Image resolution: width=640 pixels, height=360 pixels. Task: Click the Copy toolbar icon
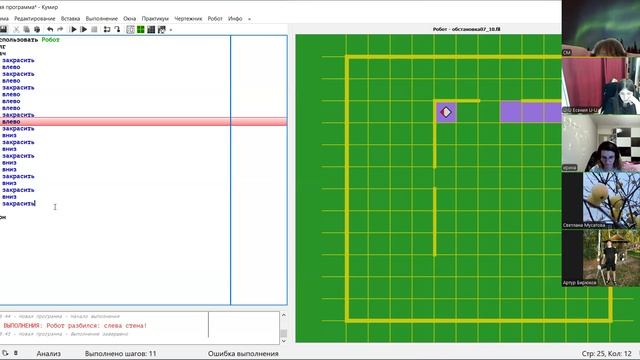[27, 29]
